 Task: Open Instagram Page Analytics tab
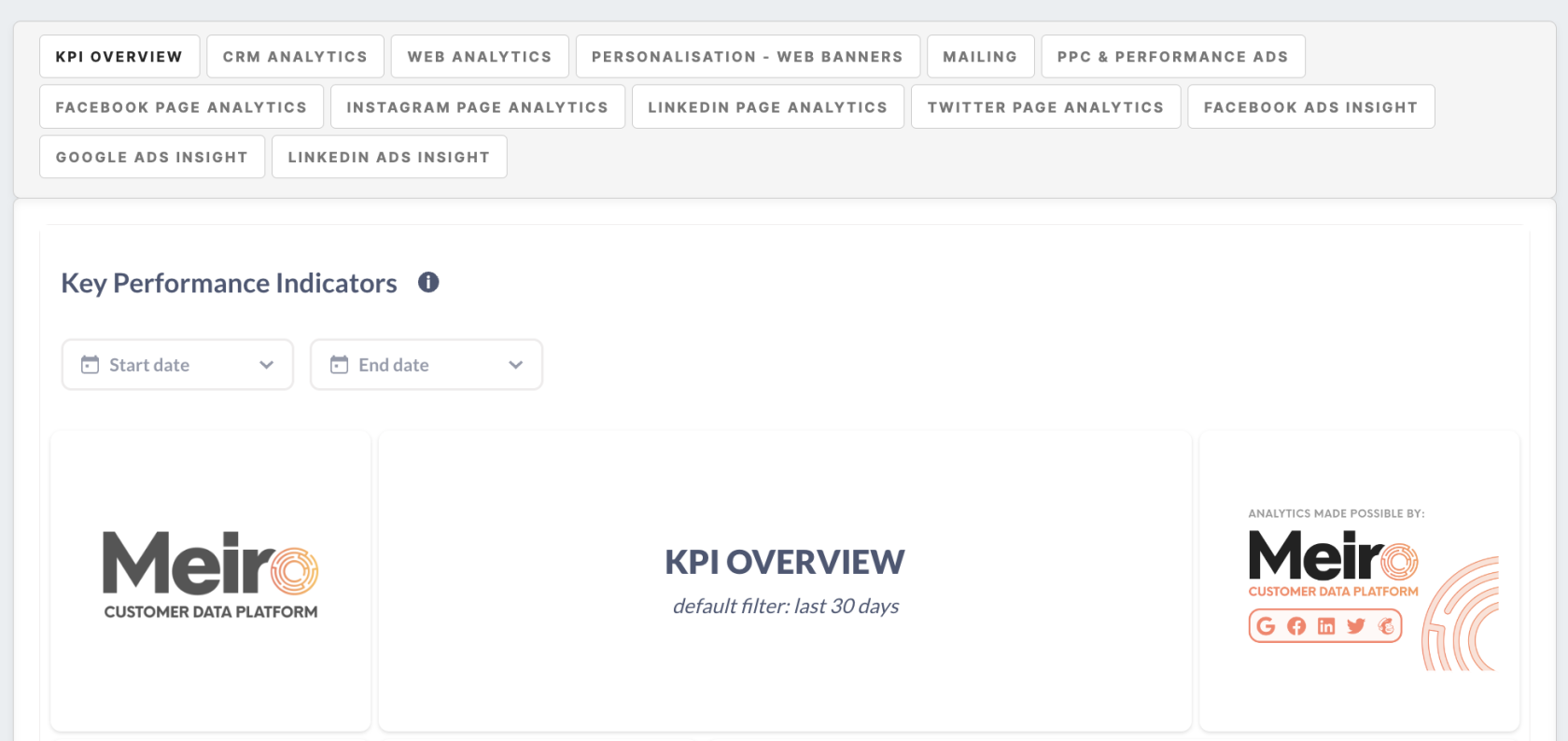click(477, 107)
